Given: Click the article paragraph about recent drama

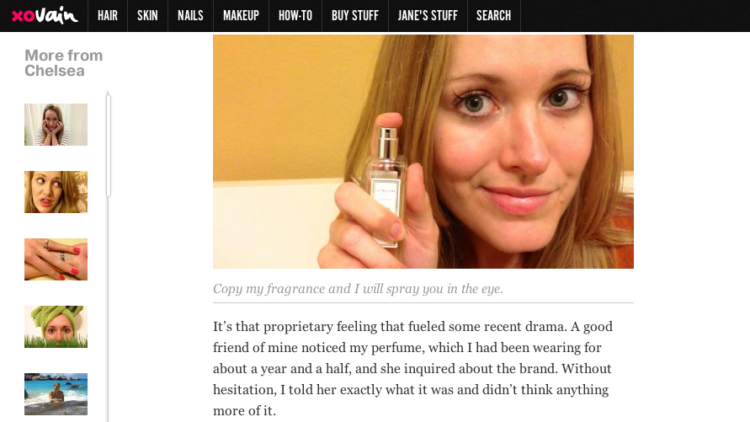Looking at the screenshot, I should (x=412, y=368).
